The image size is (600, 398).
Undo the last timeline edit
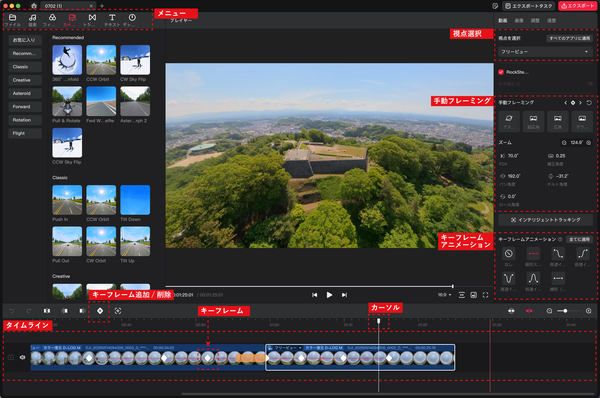pyautogui.click(x=12, y=311)
